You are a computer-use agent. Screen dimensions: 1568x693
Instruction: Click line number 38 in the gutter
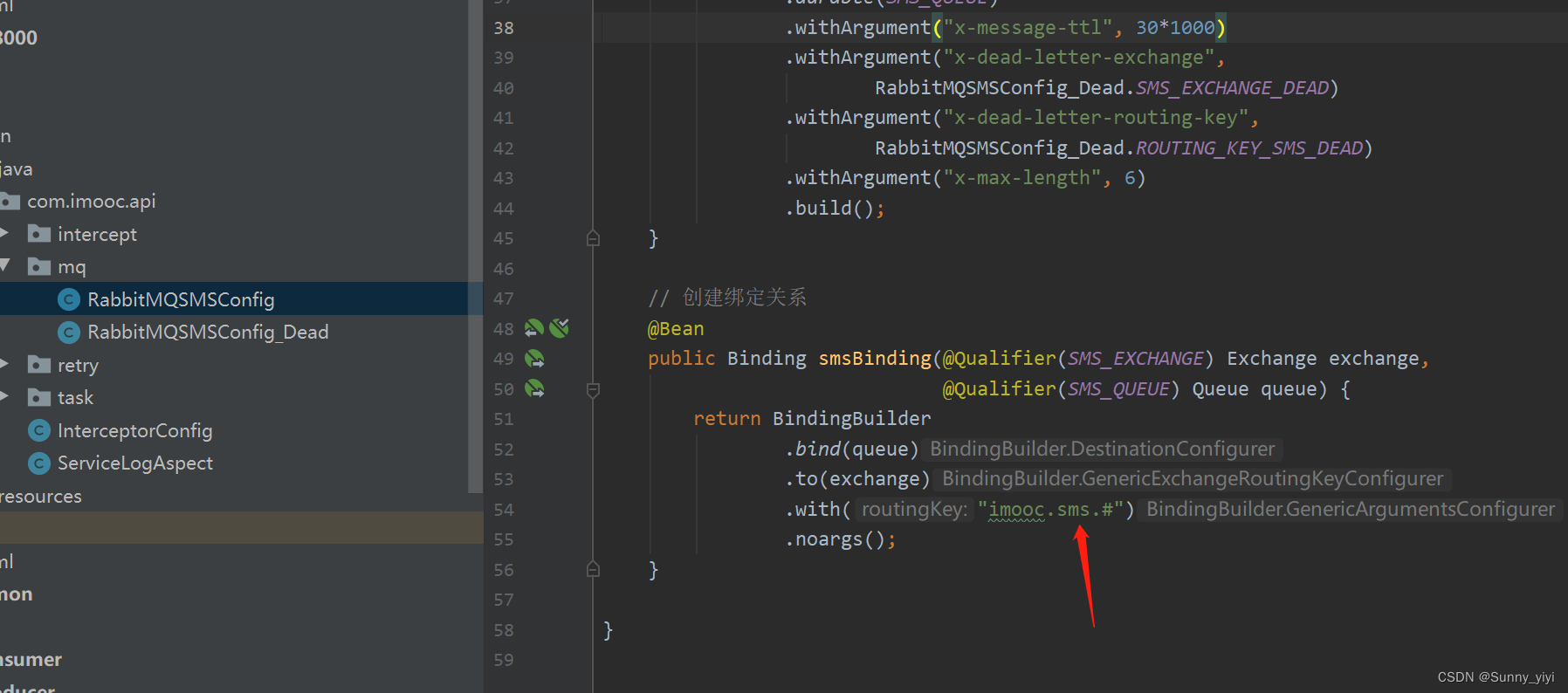click(x=504, y=28)
